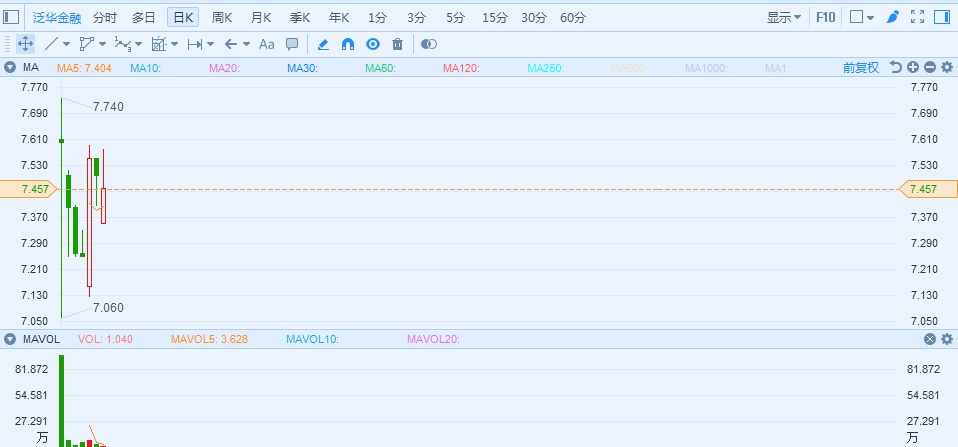Toggle the magnet snap mode
Image resolution: width=958 pixels, height=447 pixels.
[348, 44]
